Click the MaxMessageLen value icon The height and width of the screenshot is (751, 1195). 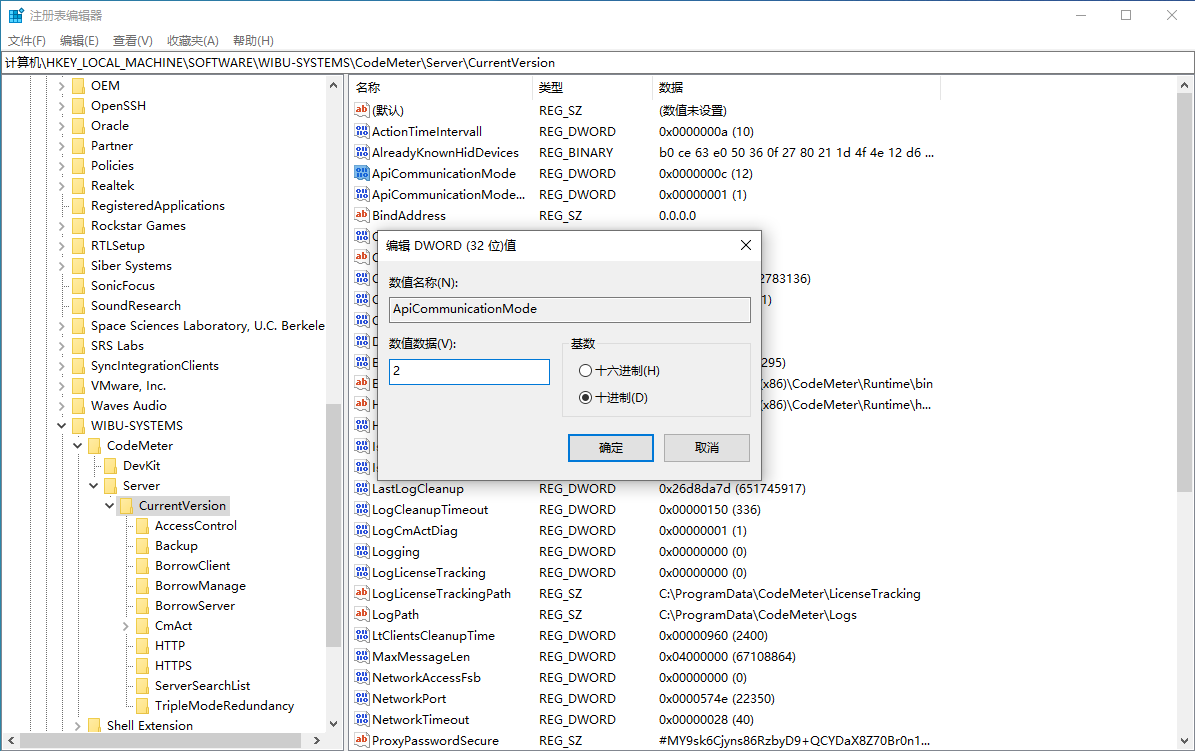(362, 656)
